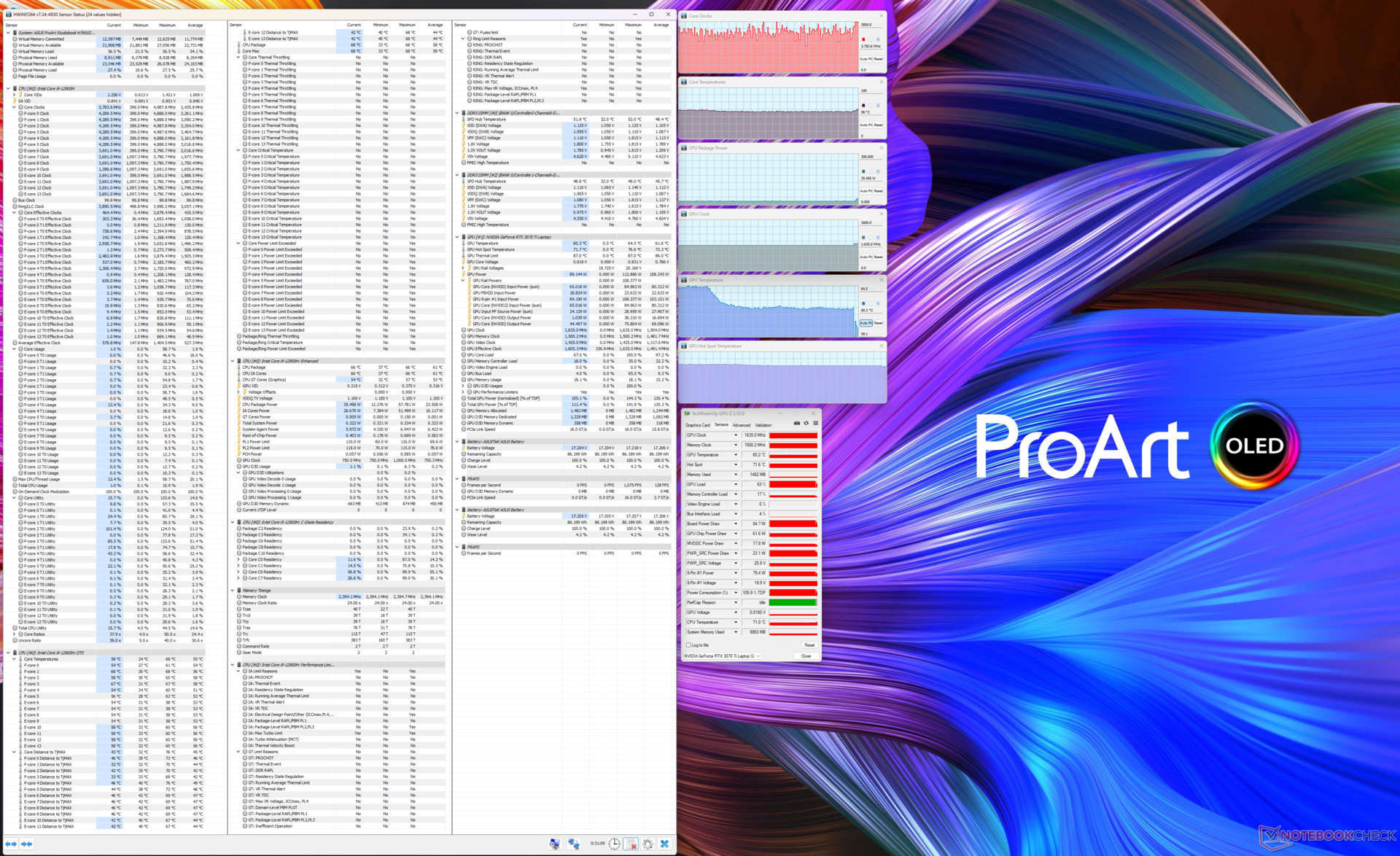Click the Core Temperatures graph window title icon
1400x856 pixels.
click(x=684, y=82)
